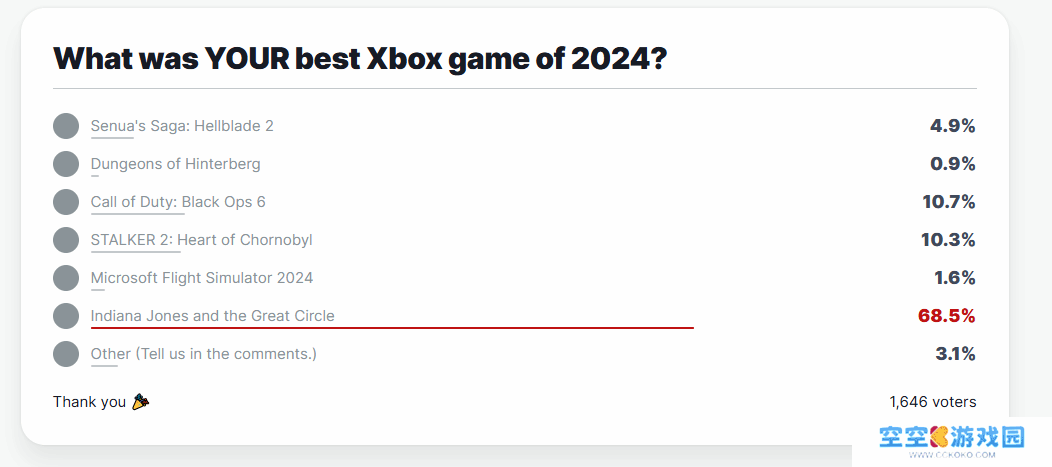Mark the STALKER 2: Heart of Chornobyl circle
Image resolution: width=1052 pixels, height=467 pixels.
pyautogui.click(x=66, y=240)
